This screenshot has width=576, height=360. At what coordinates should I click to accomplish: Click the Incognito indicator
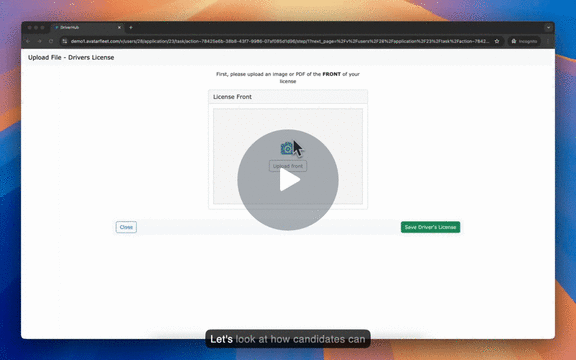click(524, 41)
